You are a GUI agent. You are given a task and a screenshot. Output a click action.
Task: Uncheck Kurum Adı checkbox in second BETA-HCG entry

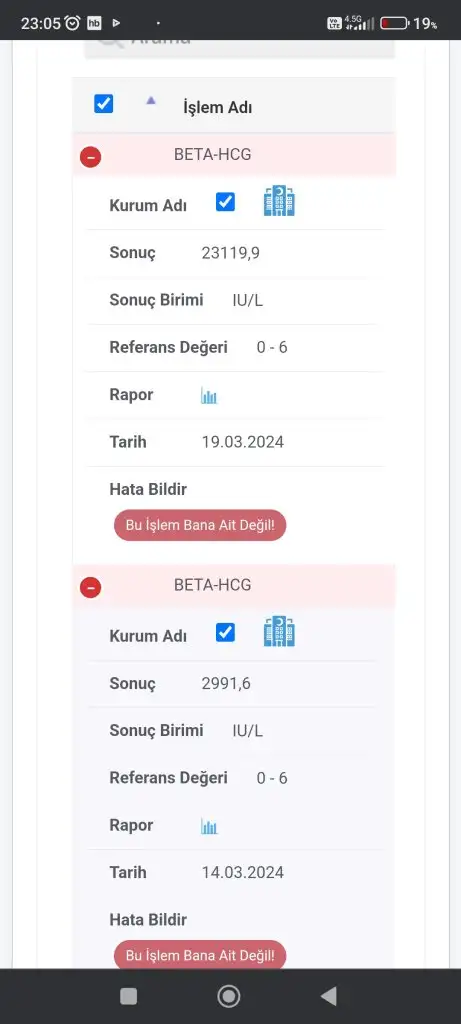(225, 632)
